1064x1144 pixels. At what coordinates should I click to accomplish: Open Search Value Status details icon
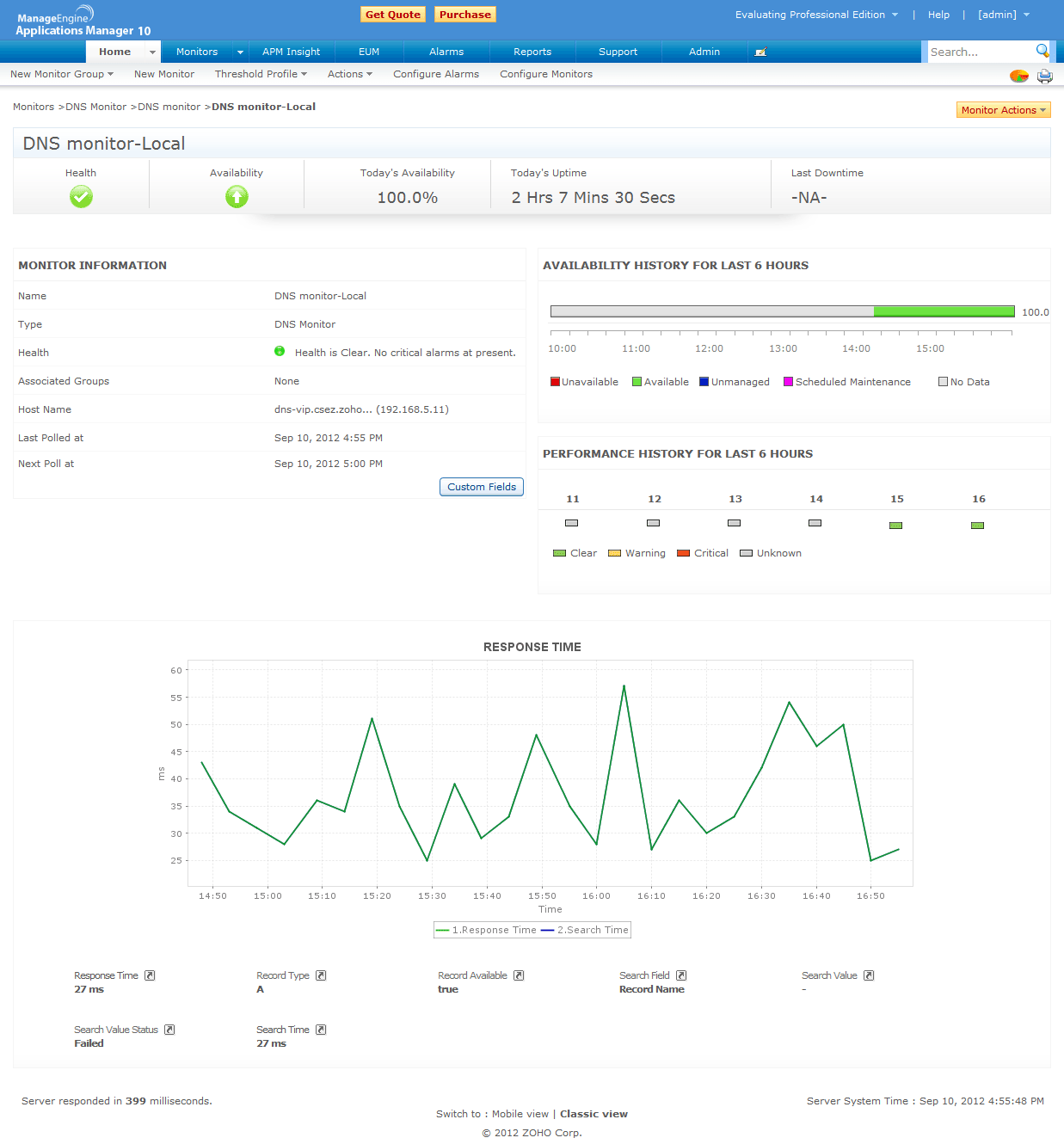pyautogui.click(x=169, y=1030)
